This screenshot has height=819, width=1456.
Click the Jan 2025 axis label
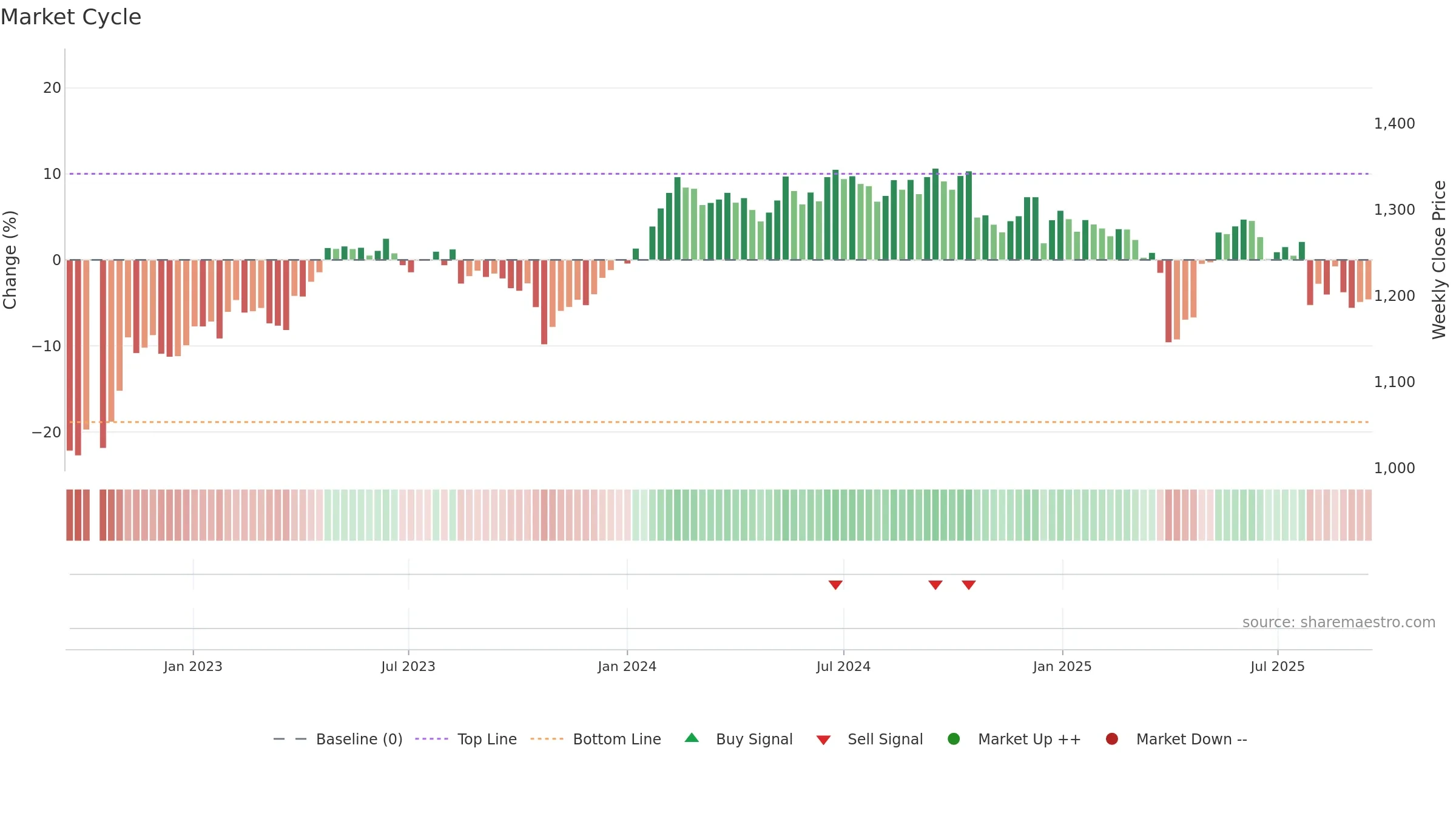coord(1062,667)
